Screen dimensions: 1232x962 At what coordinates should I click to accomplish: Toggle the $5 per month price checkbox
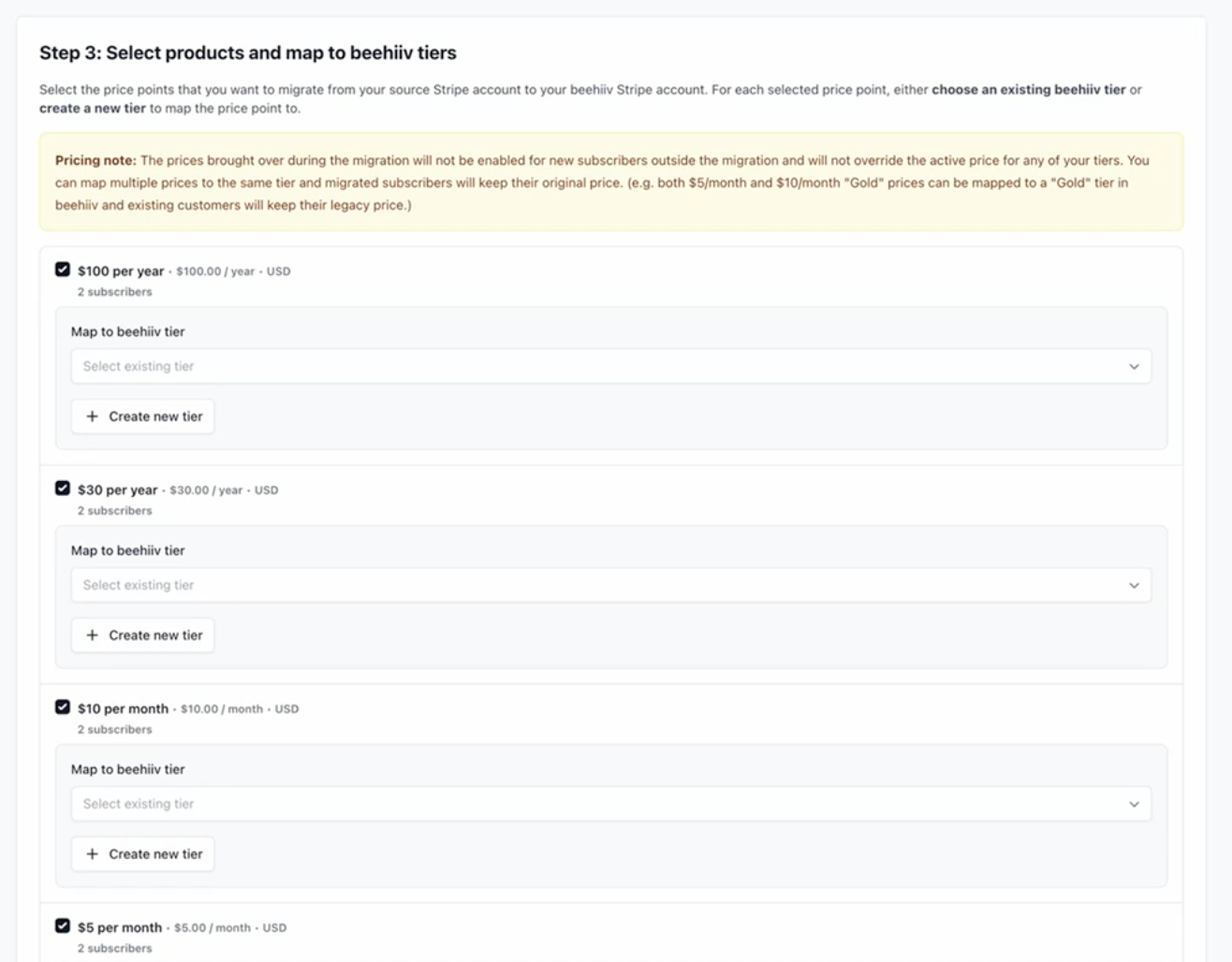pos(63,926)
